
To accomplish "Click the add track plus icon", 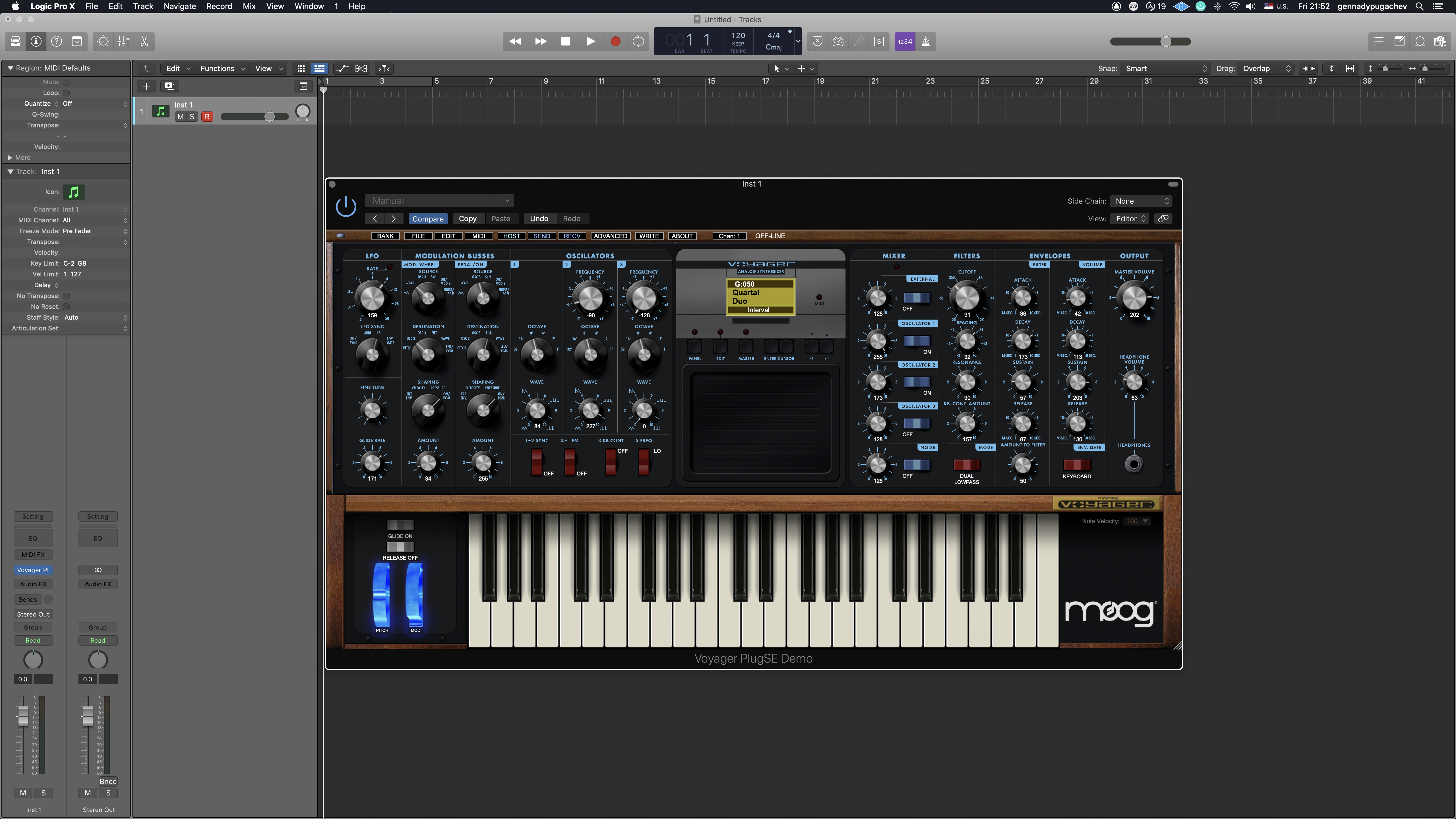I will click(146, 86).
